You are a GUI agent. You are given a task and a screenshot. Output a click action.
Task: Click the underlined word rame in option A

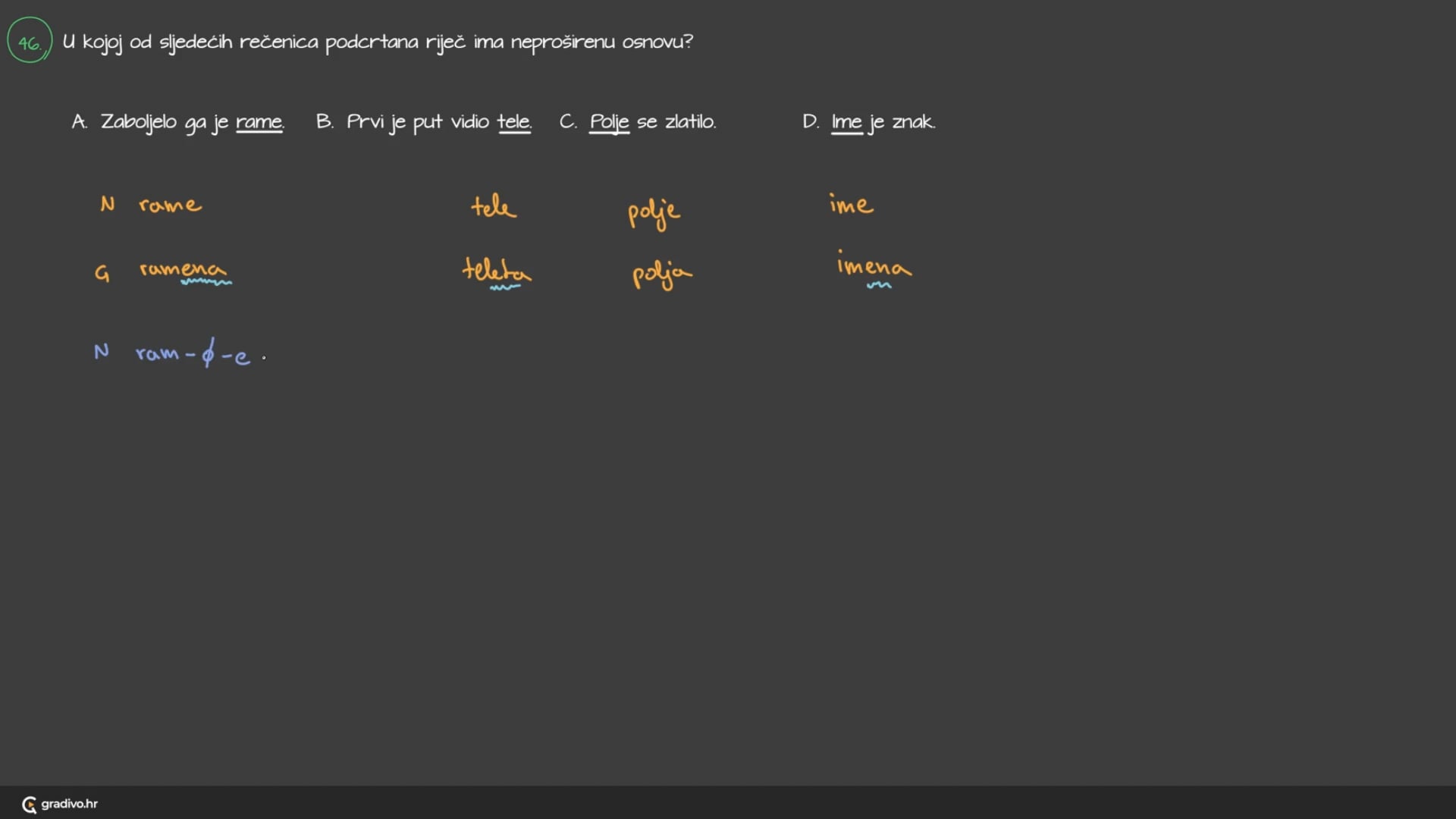(x=259, y=122)
